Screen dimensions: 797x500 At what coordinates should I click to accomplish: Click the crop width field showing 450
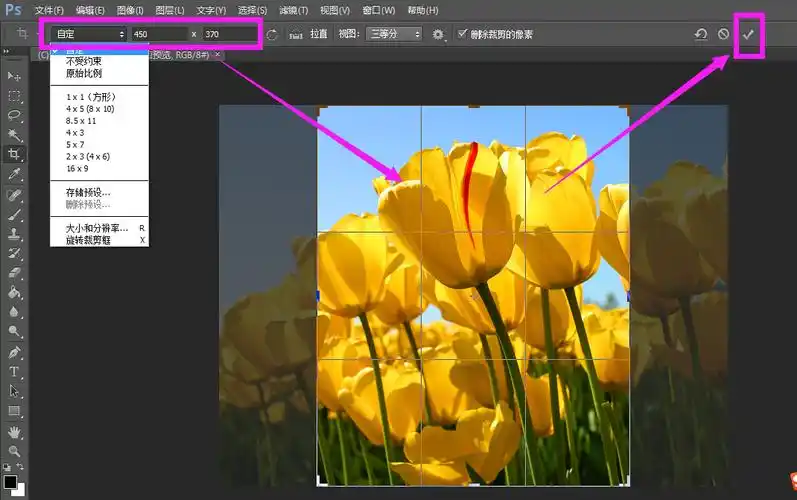pyautogui.click(x=157, y=34)
